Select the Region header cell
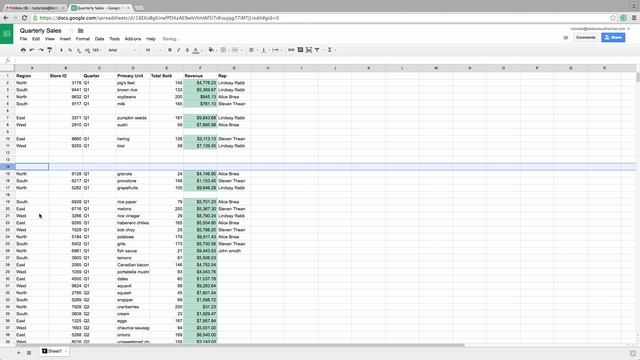The height and width of the screenshot is (360, 640). click(32, 76)
